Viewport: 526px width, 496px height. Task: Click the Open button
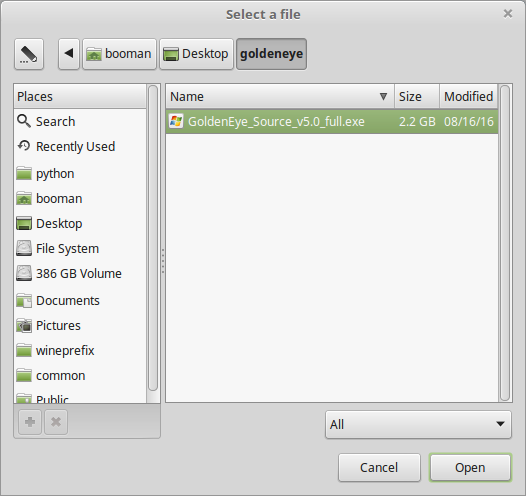(x=470, y=467)
